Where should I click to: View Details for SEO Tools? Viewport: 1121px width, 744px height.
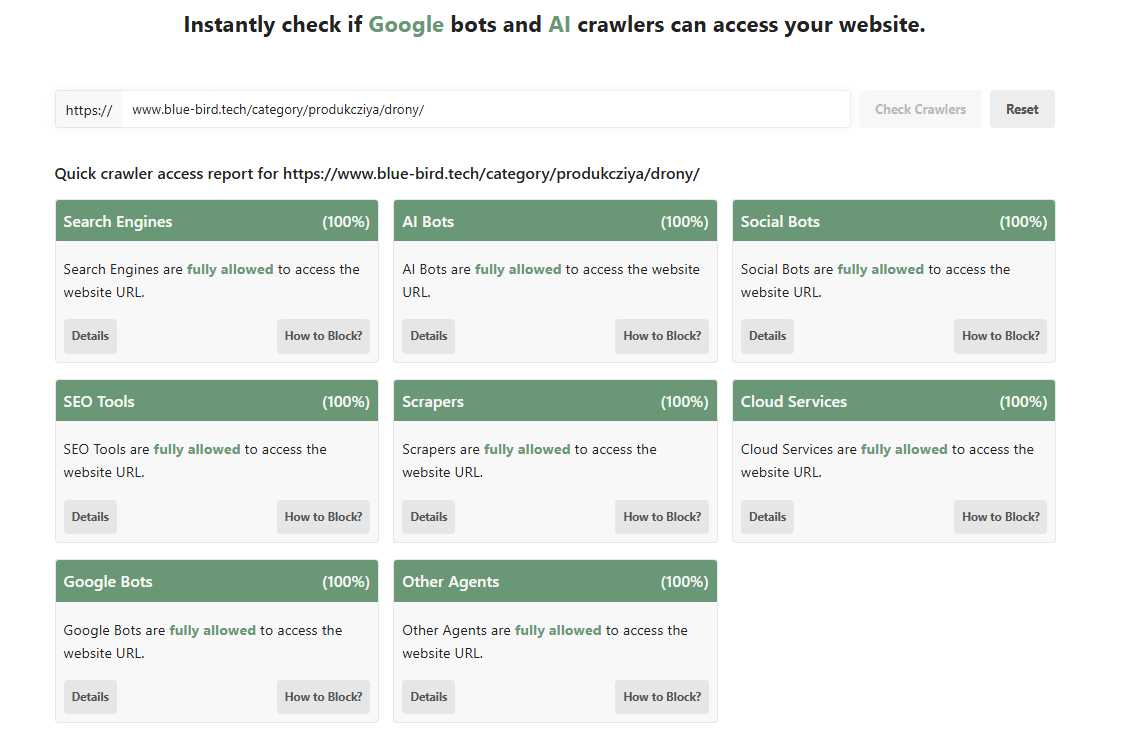pos(90,517)
